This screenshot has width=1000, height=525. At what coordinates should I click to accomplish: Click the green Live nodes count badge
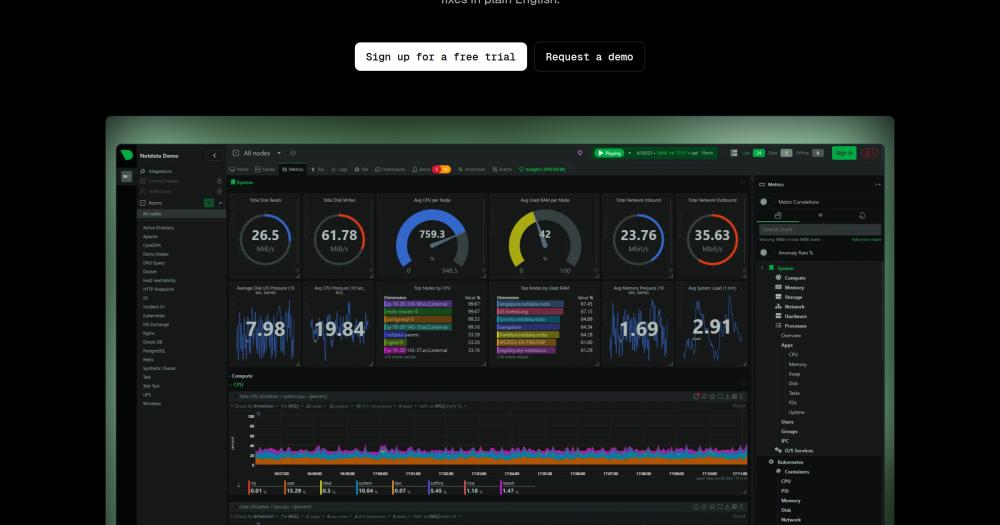[x=758, y=153]
